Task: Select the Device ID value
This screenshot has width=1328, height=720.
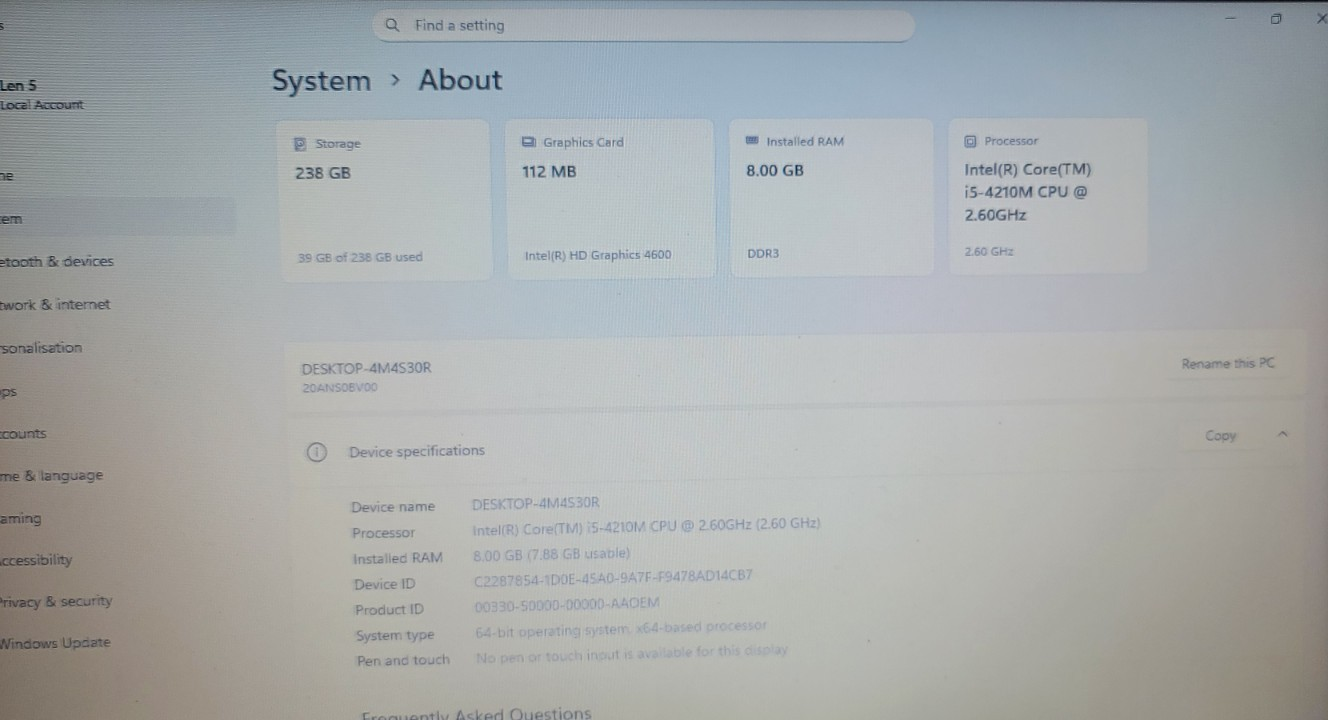Action: [613, 577]
